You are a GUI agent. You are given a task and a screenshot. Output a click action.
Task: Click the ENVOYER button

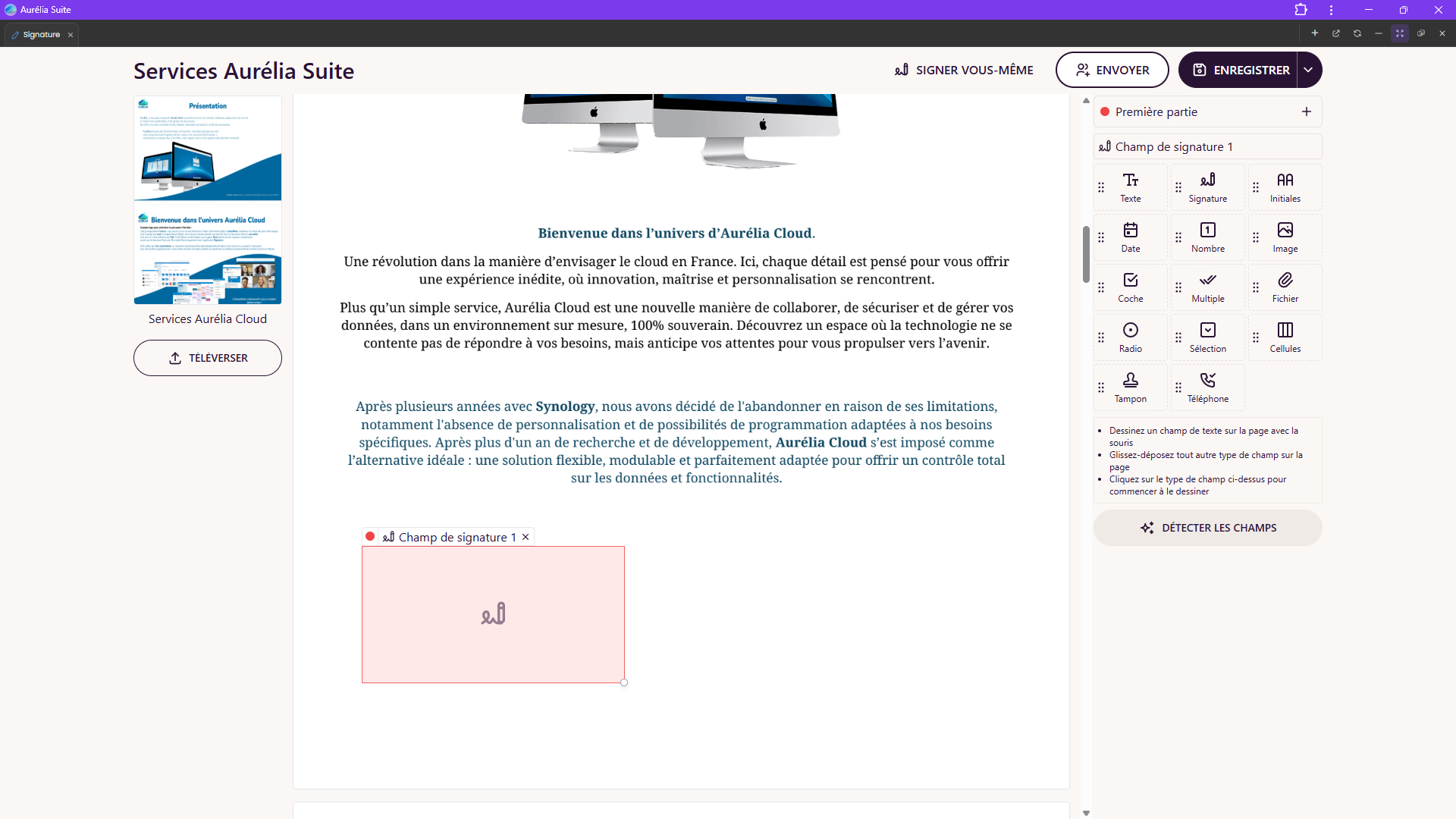click(x=1112, y=70)
